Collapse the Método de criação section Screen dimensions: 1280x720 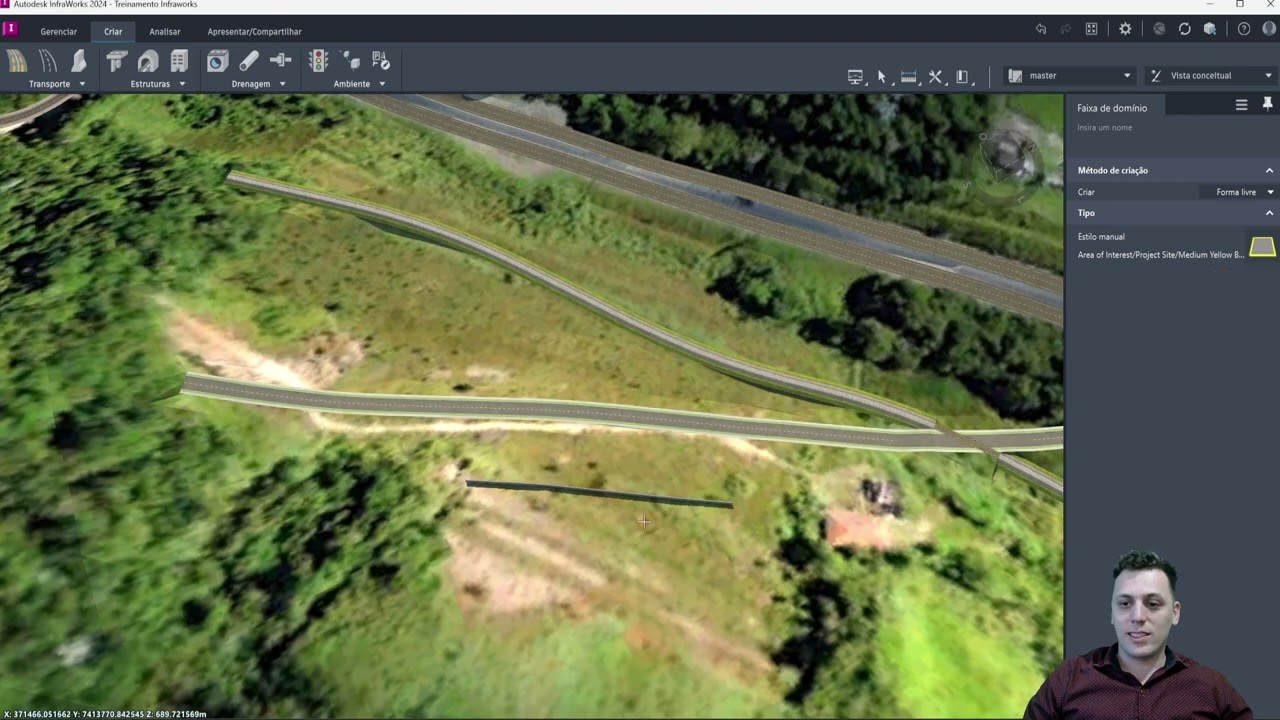tap(1269, 170)
